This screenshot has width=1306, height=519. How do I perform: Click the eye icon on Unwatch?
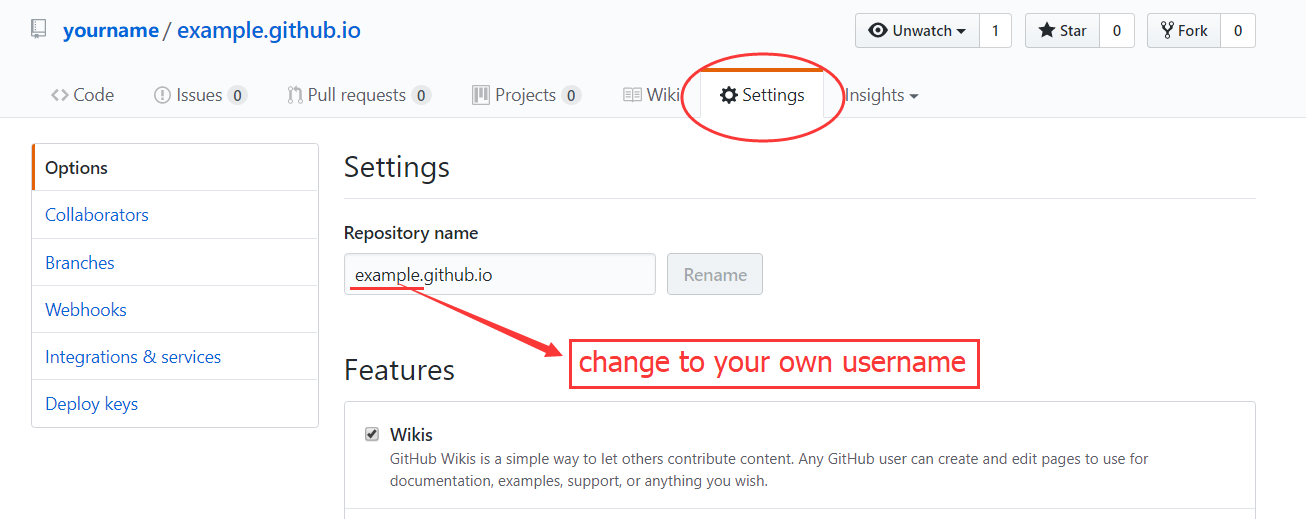pos(878,30)
